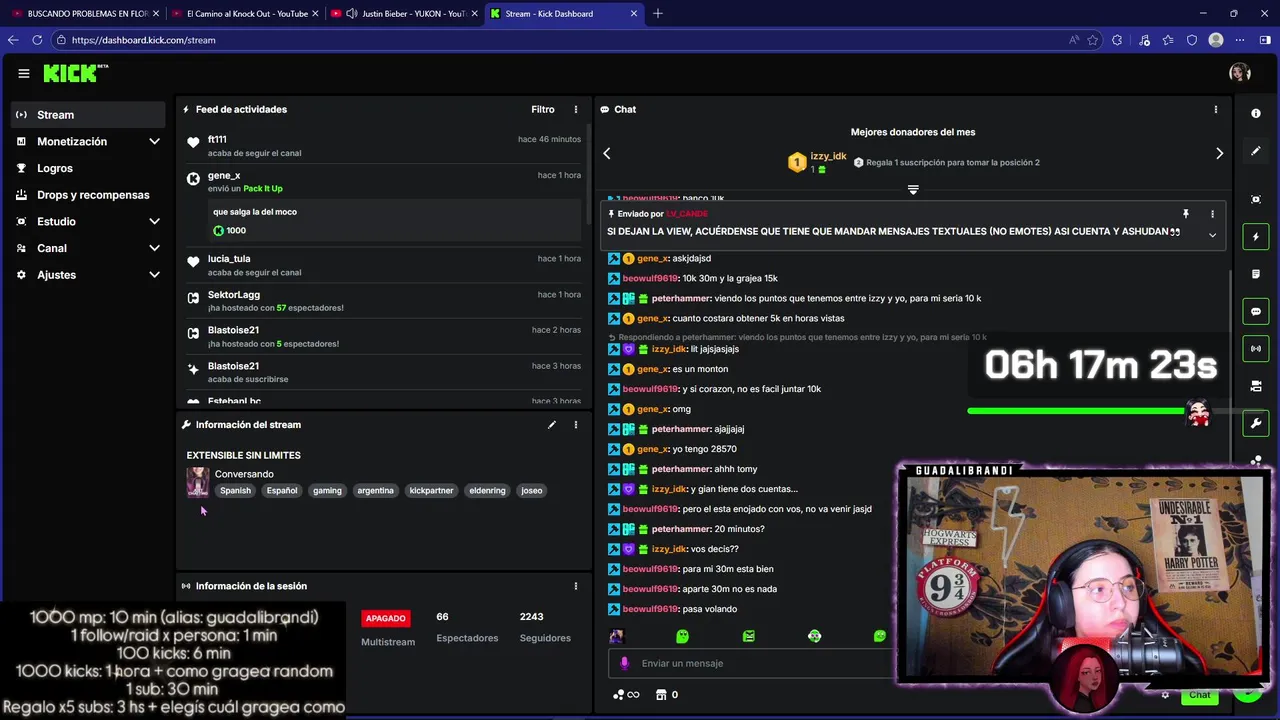Click the microphone icon in message box
This screenshot has height=720, width=1280.
point(625,663)
